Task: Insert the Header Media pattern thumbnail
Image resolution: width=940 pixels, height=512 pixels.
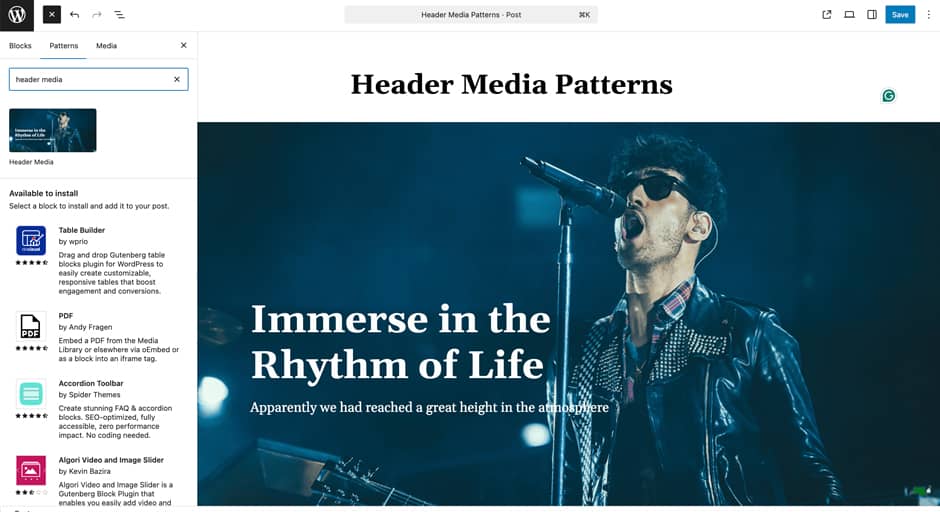Action: 53,130
